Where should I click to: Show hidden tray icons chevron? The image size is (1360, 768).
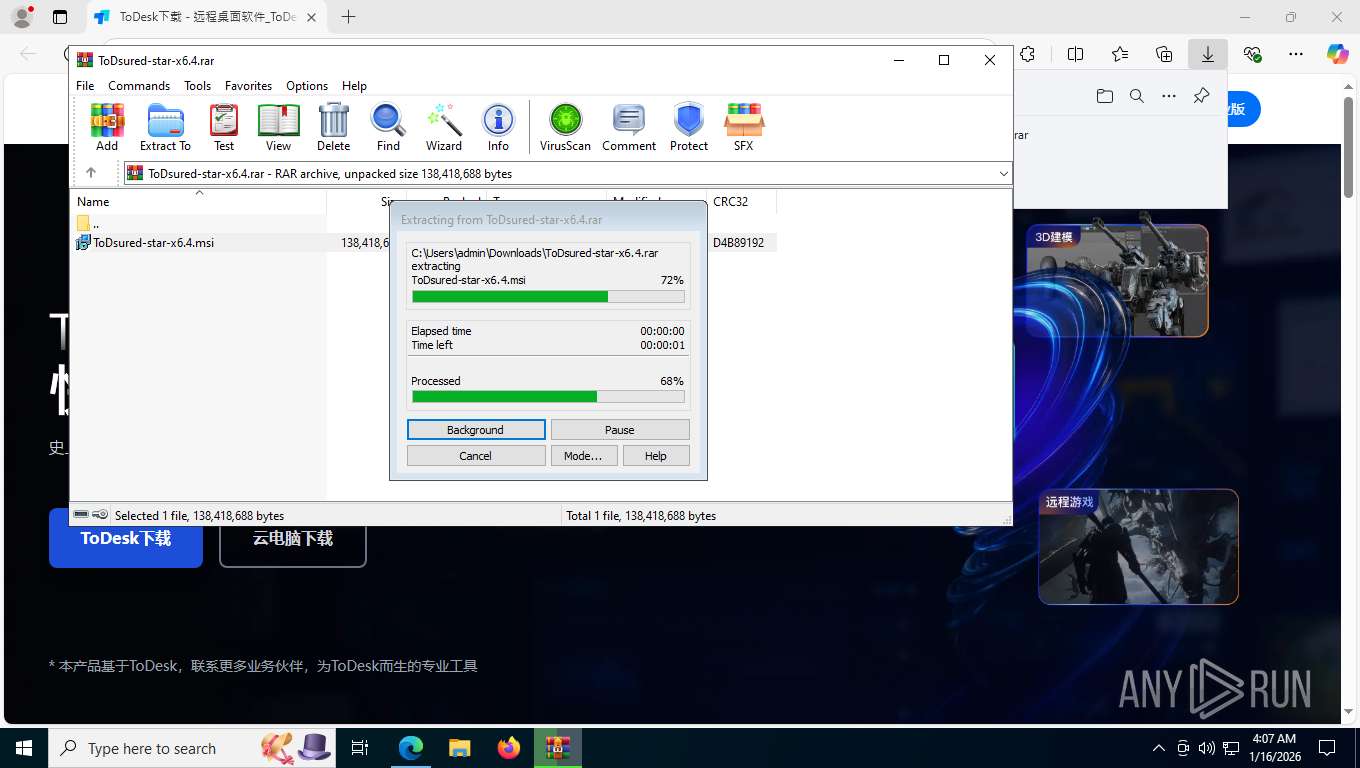pyautogui.click(x=1159, y=748)
